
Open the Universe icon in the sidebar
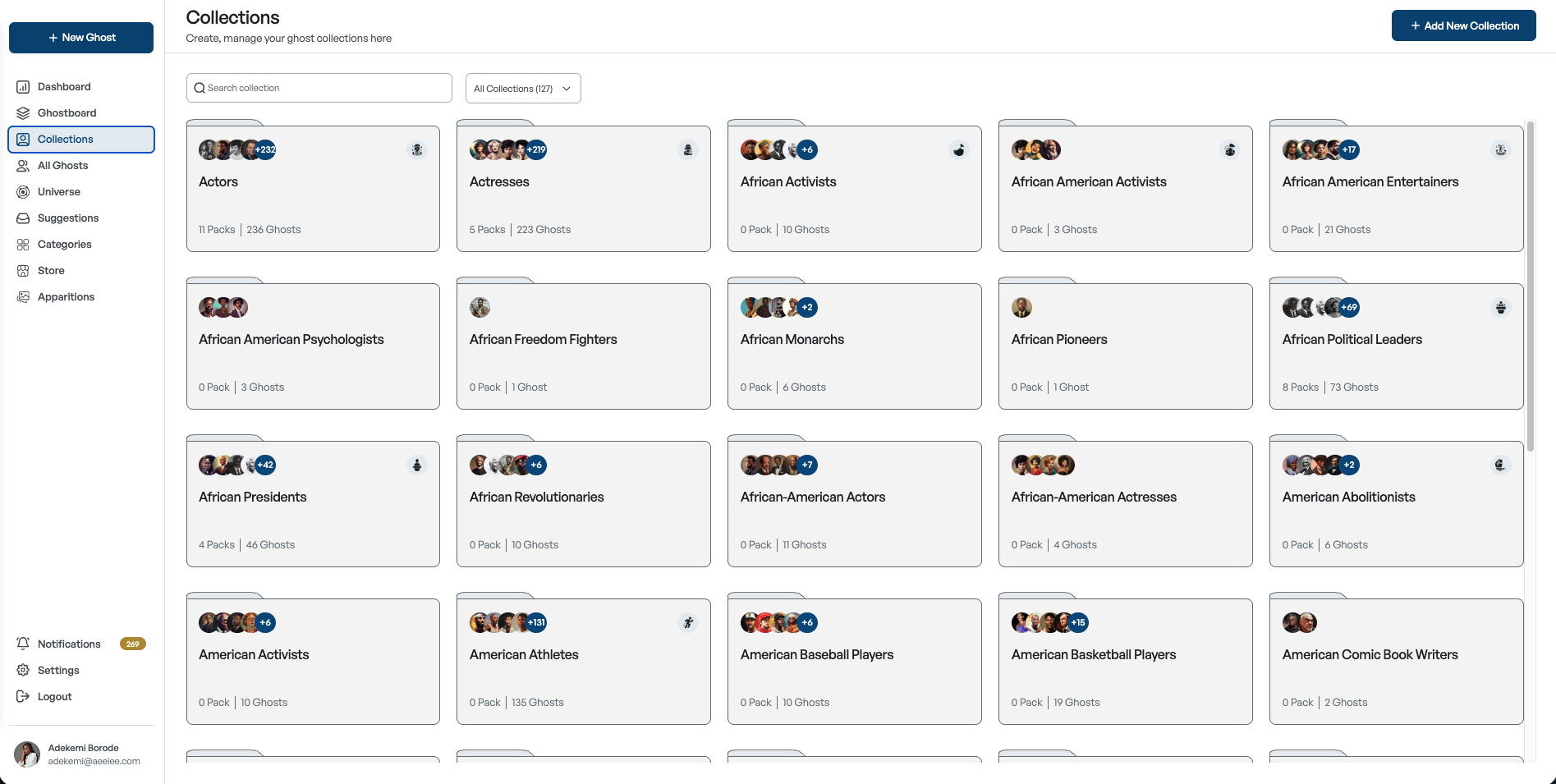[23, 192]
